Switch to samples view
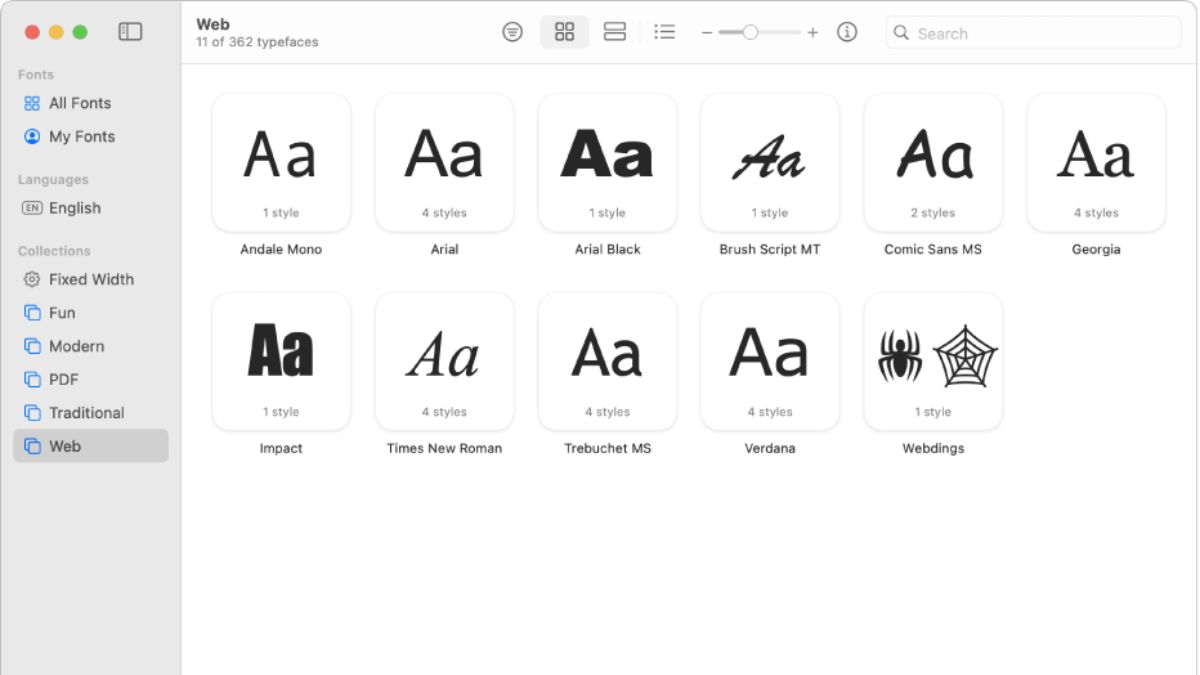This screenshot has width=1200, height=675. pyautogui.click(x=615, y=32)
